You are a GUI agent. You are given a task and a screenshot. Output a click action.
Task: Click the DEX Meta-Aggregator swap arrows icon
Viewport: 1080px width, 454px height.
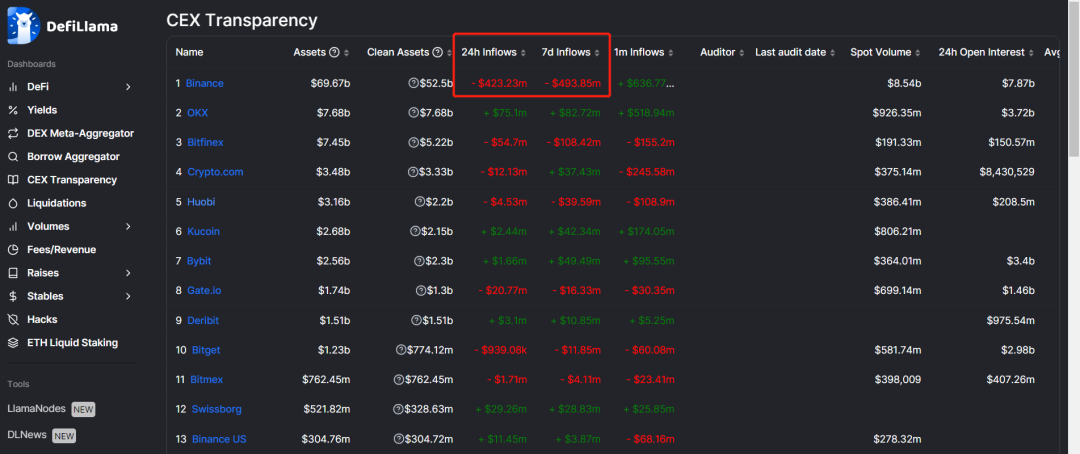[12, 134]
